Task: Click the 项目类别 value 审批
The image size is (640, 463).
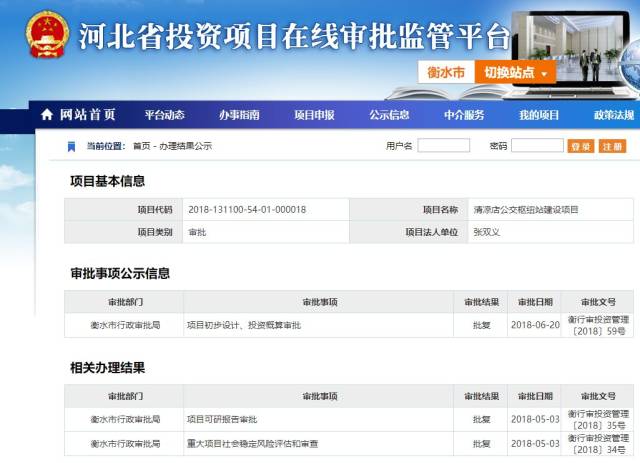Action: coord(197,232)
